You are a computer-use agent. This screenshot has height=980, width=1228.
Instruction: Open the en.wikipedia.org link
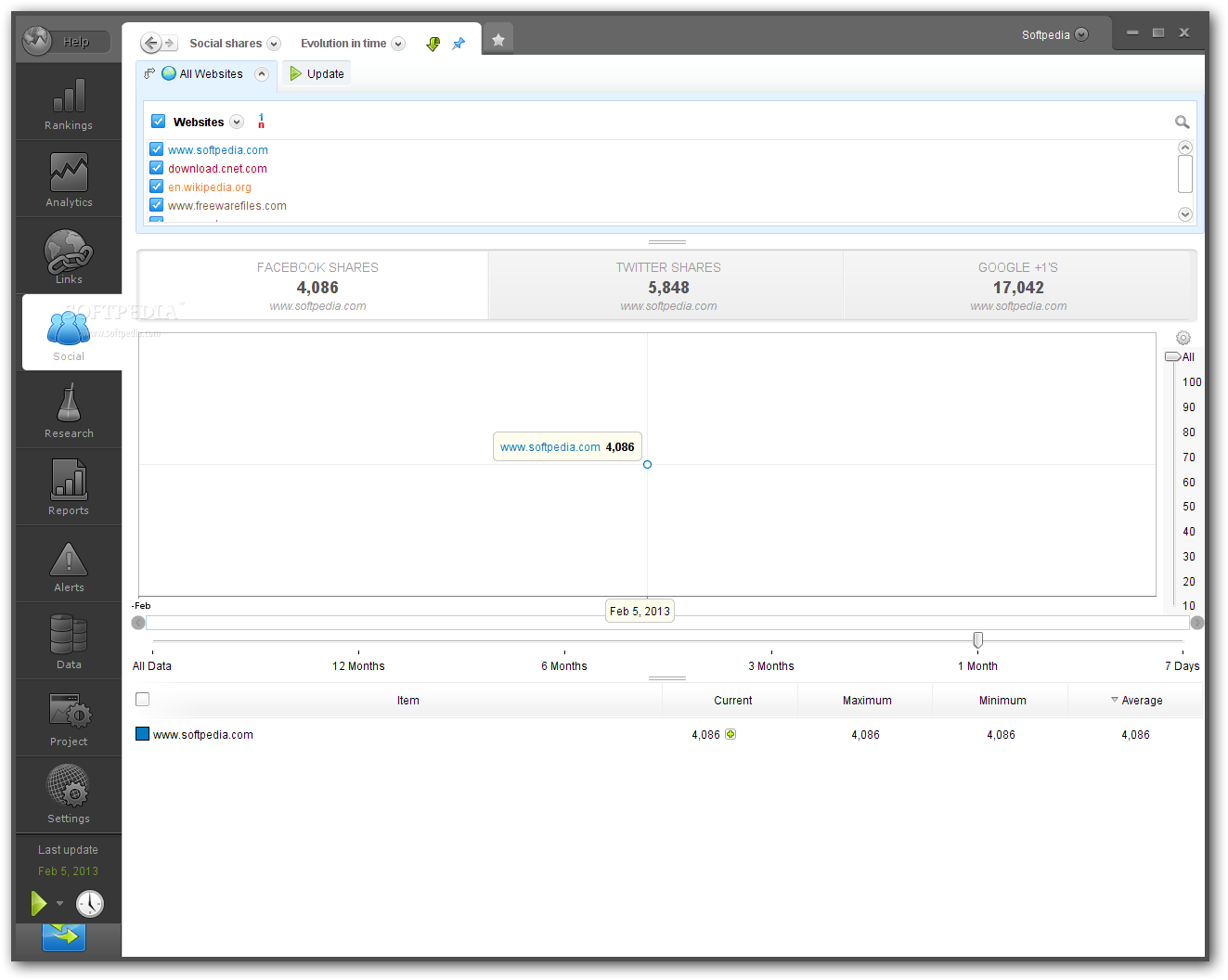pos(210,187)
